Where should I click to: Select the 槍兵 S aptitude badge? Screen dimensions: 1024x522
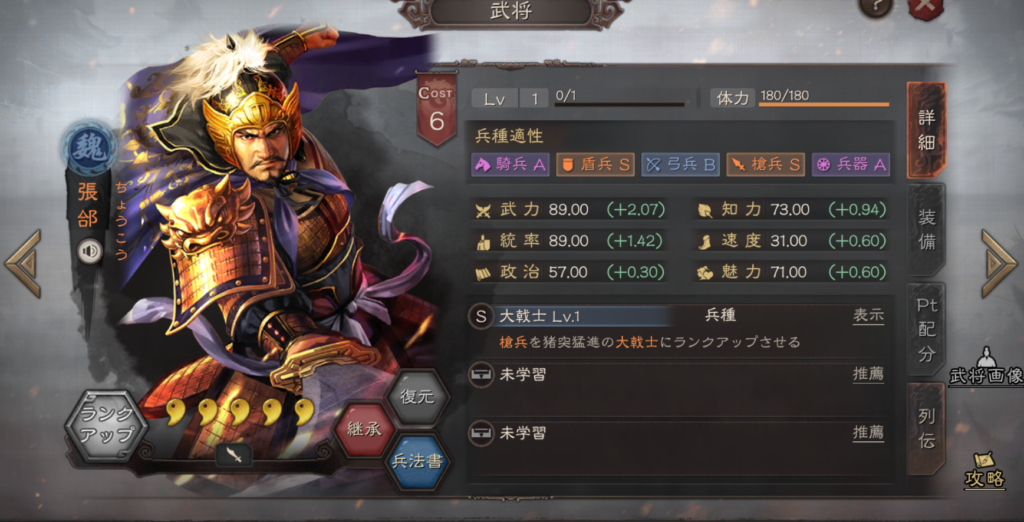coord(765,165)
